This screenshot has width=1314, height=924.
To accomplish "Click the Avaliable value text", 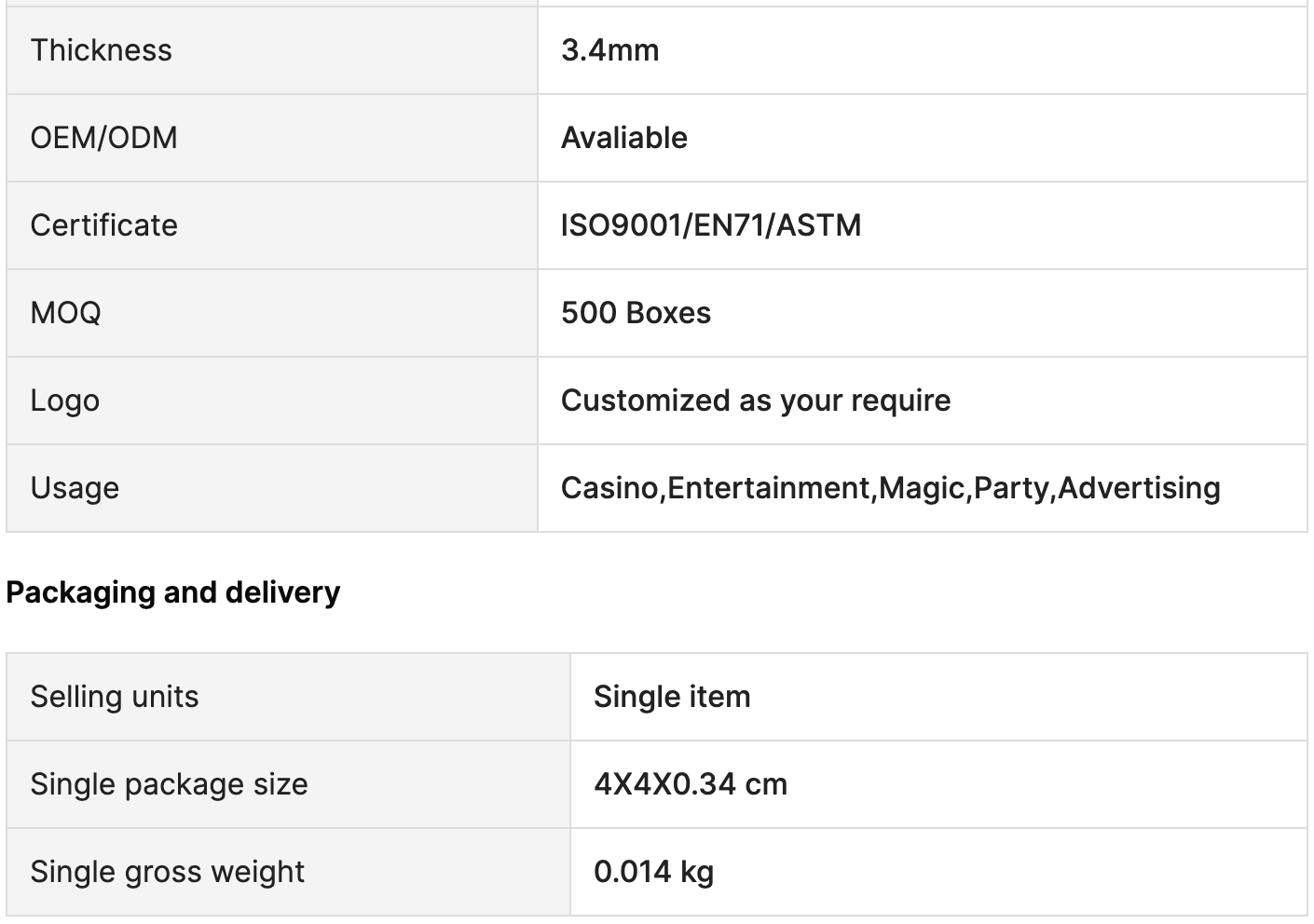I will (623, 138).
